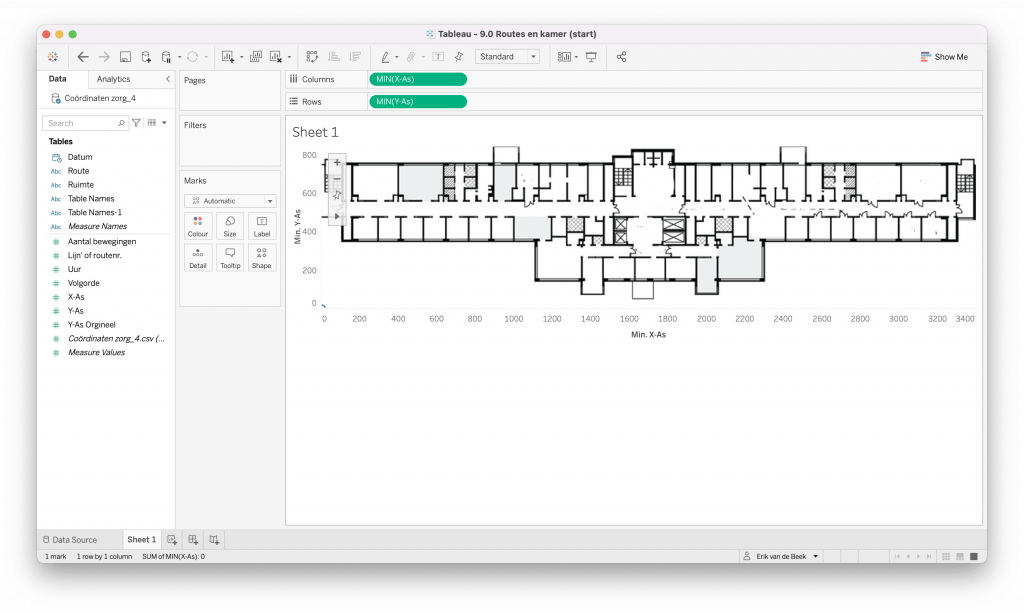Zoom in on the map view
Viewport: 1024px width, 612px height.
coord(337,162)
